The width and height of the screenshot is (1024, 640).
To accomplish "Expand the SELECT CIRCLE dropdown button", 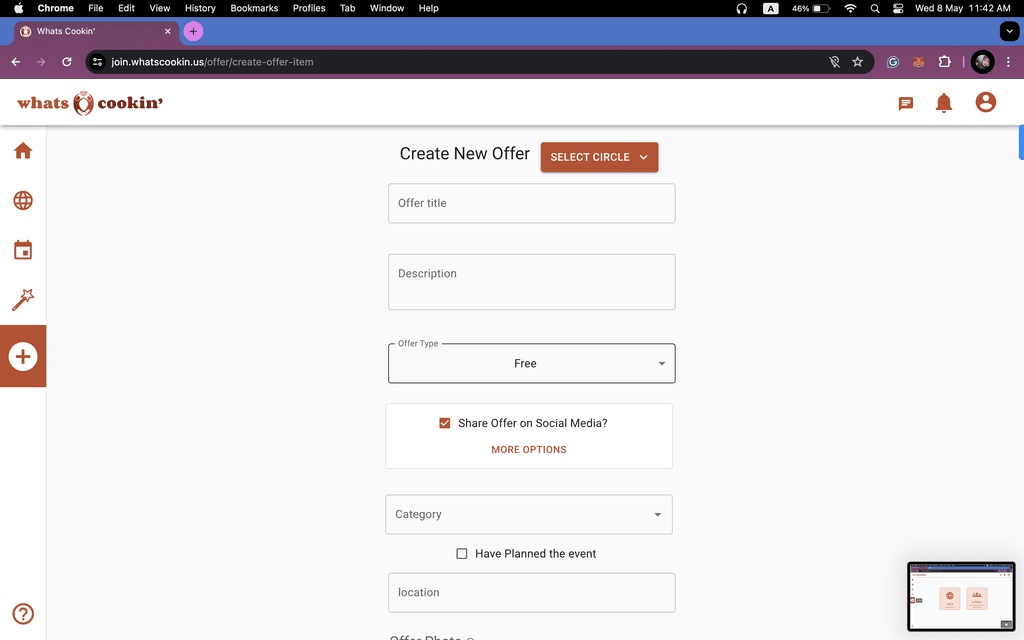I will point(599,157).
